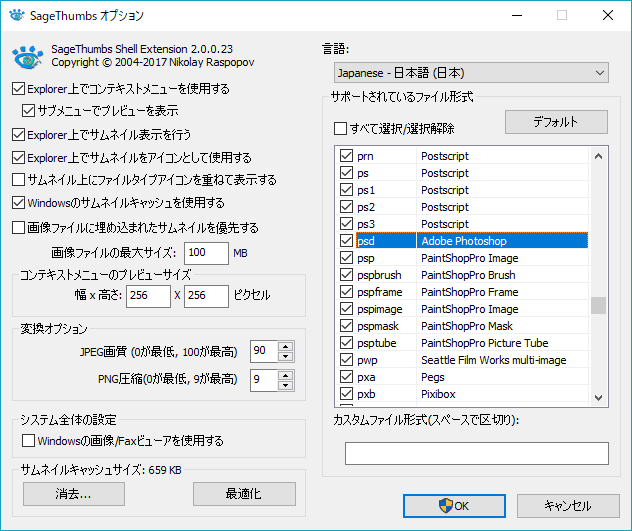The height and width of the screenshot is (531, 632).
Task: Uncheck the pspmask file type checkbox
Action: click(346, 325)
